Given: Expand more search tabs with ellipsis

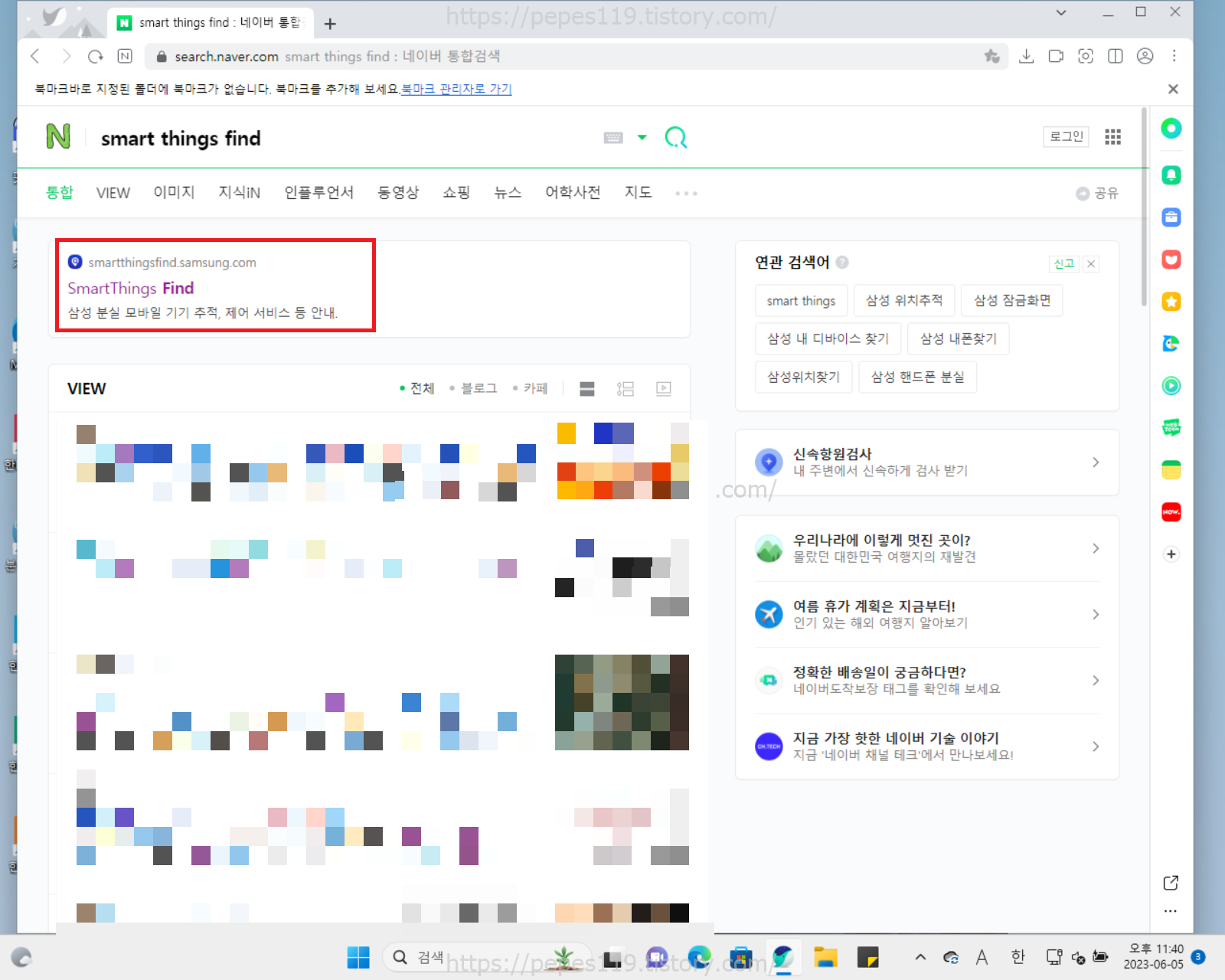Looking at the screenshot, I should pyautogui.click(x=686, y=194).
